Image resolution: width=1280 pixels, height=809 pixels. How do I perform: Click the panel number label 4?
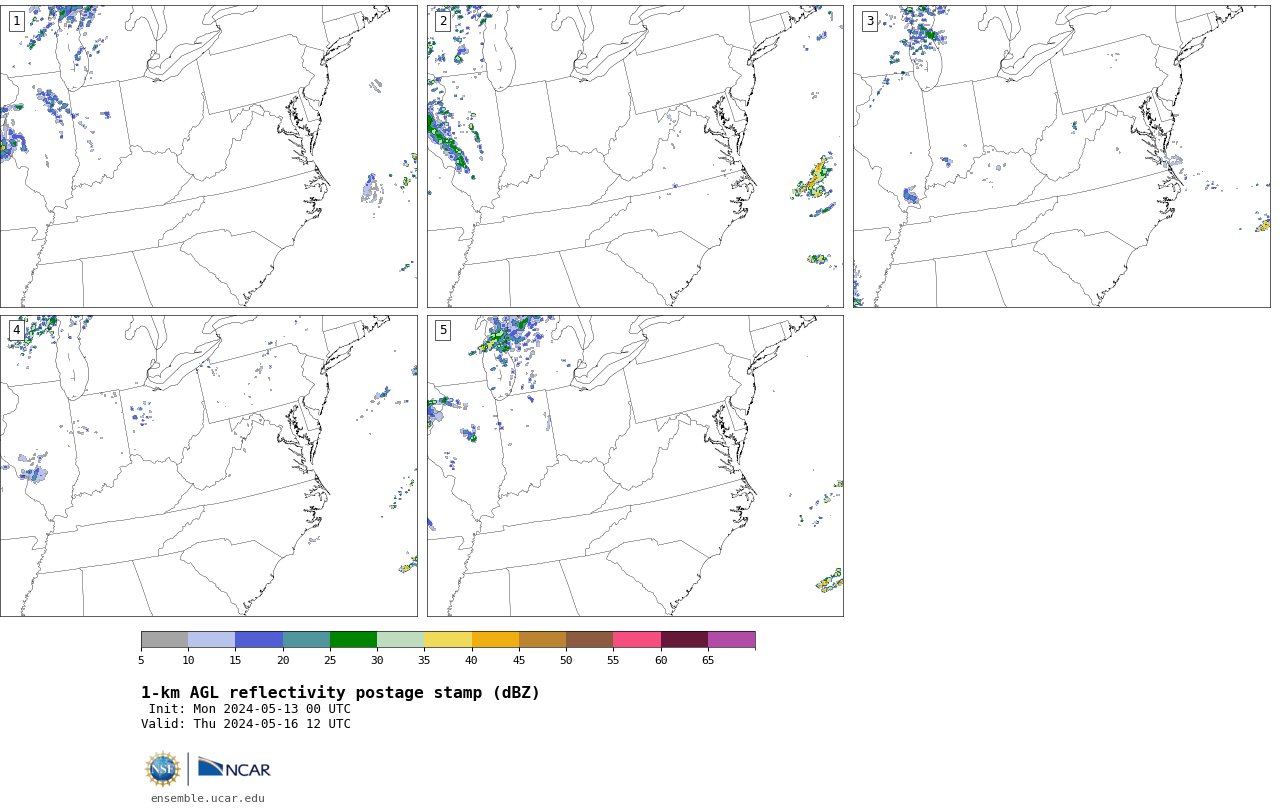pyautogui.click(x=16, y=330)
